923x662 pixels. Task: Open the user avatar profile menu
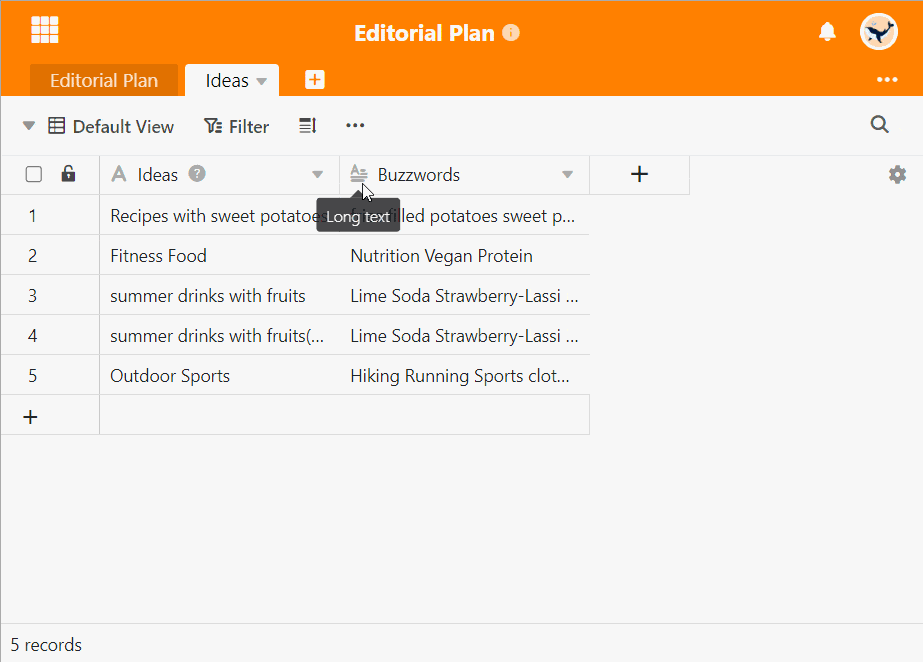coord(878,32)
